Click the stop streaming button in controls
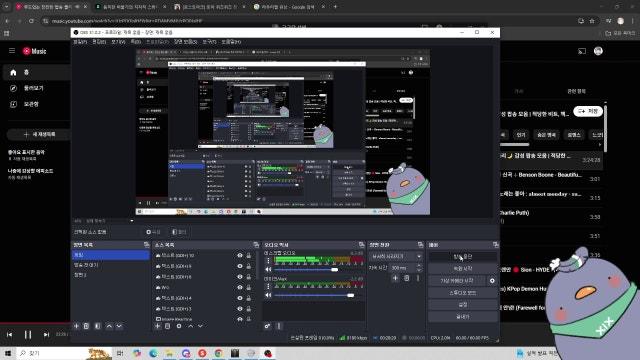This screenshot has width=640, height=360. coord(462,257)
